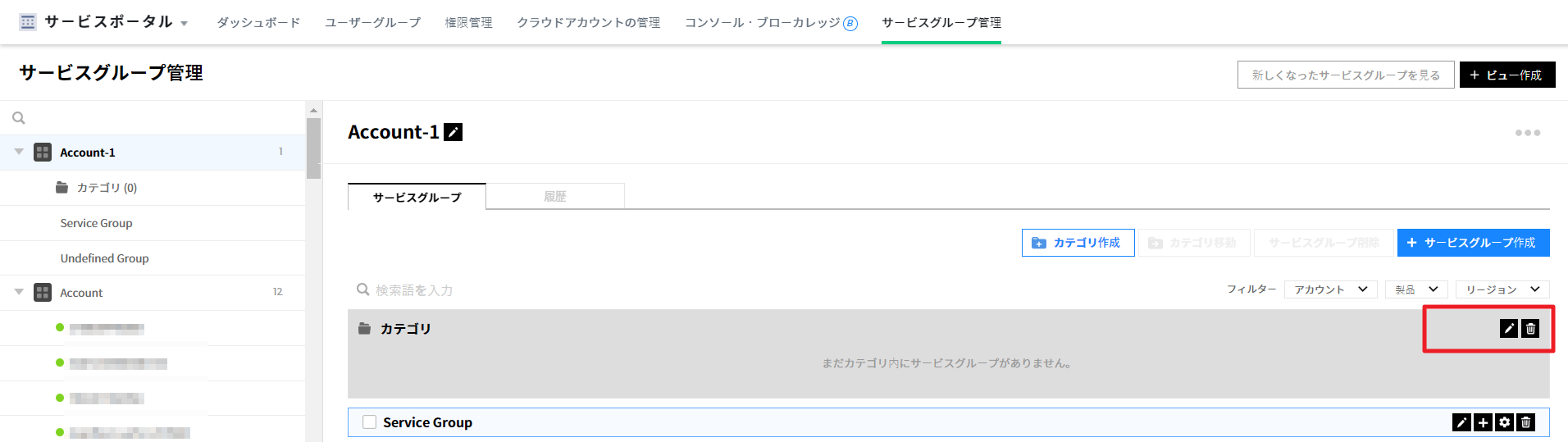Click the sidebar search magnifier icon

pyautogui.click(x=19, y=118)
